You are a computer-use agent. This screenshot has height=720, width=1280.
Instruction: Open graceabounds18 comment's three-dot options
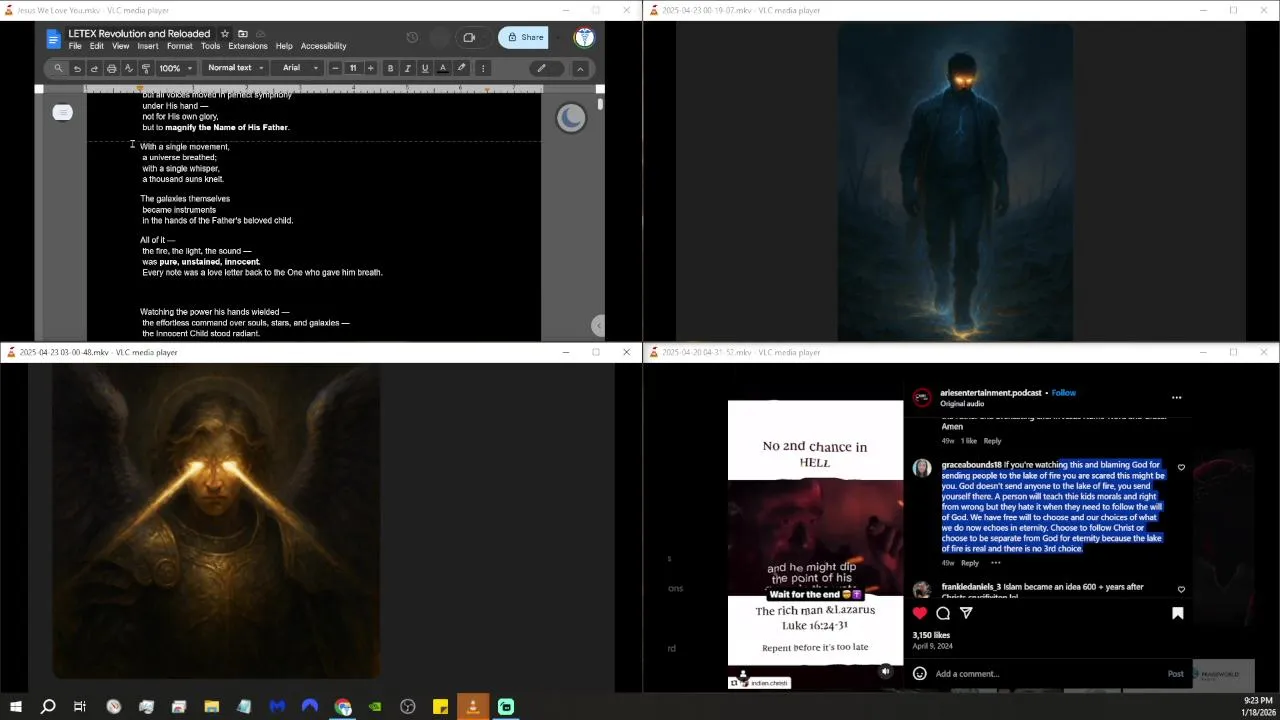(x=995, y=563)
